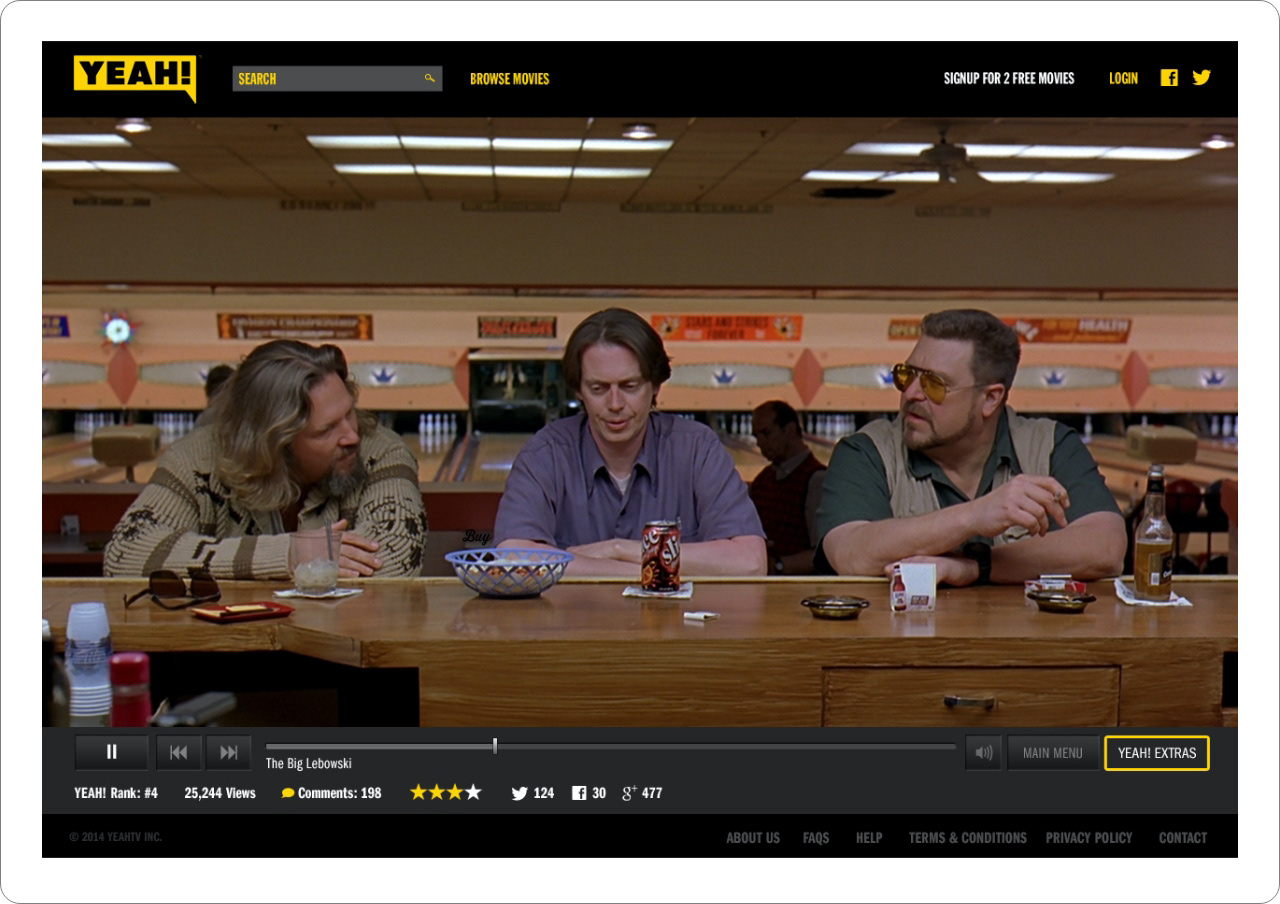Image resolution: width=1280 pixels, height=904 pixels.
Task: Click the Login link
Action: 1123,78
